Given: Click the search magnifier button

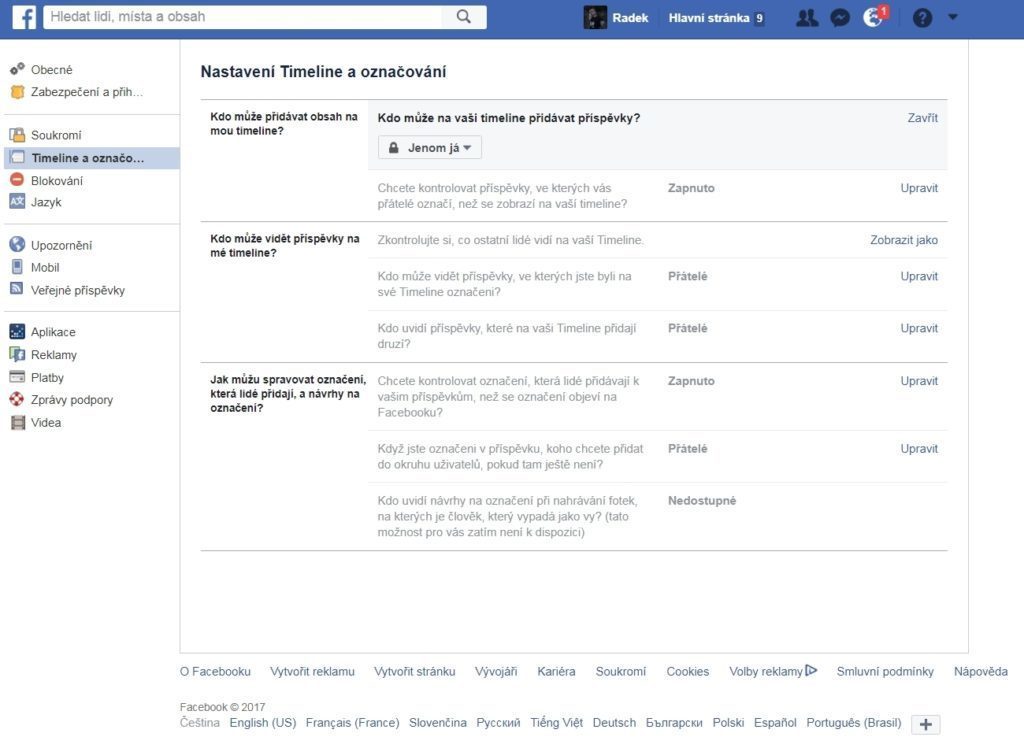Looking at the screenshot, I should click(464, 17).
